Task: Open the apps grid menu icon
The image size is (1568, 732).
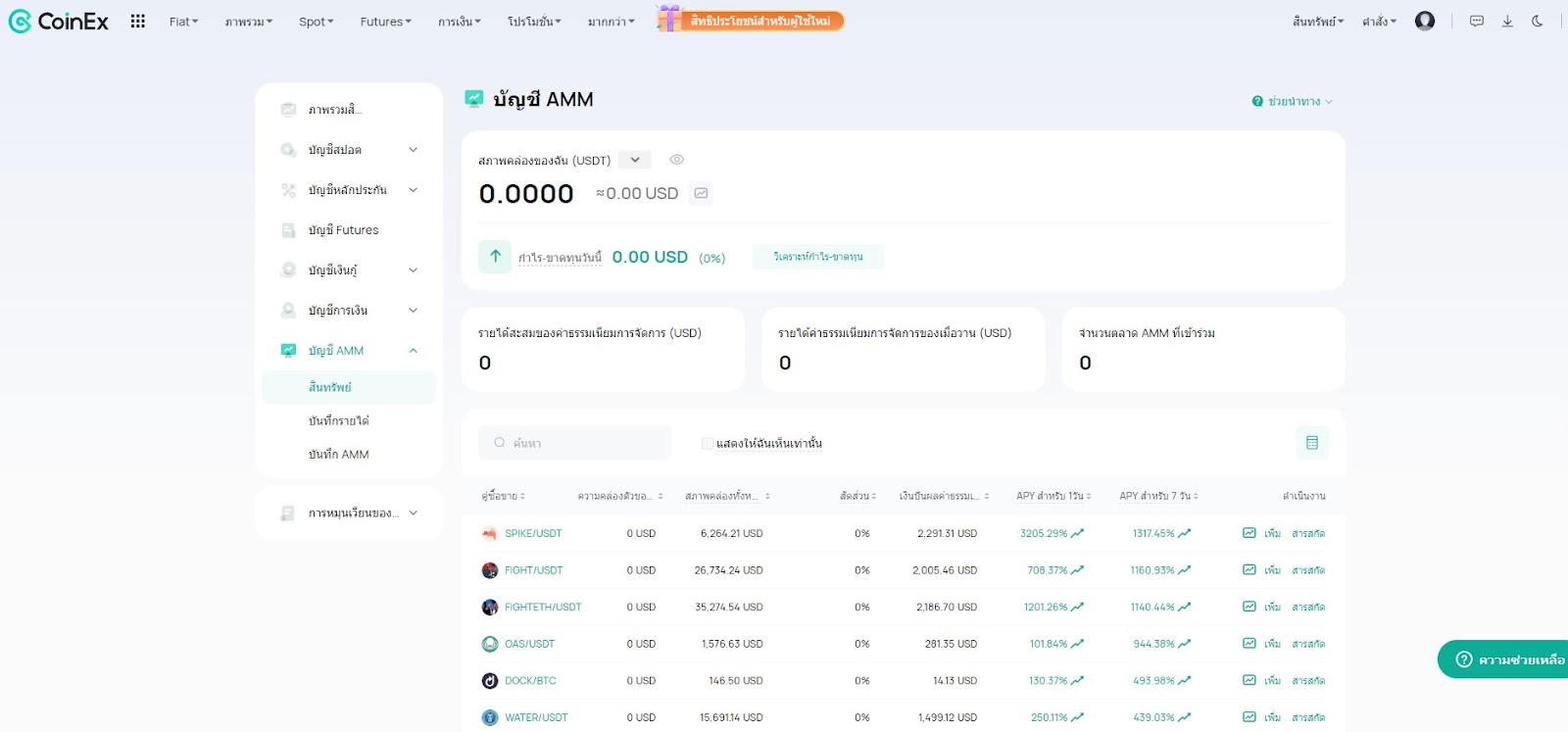Action: [x=138, y=22]
